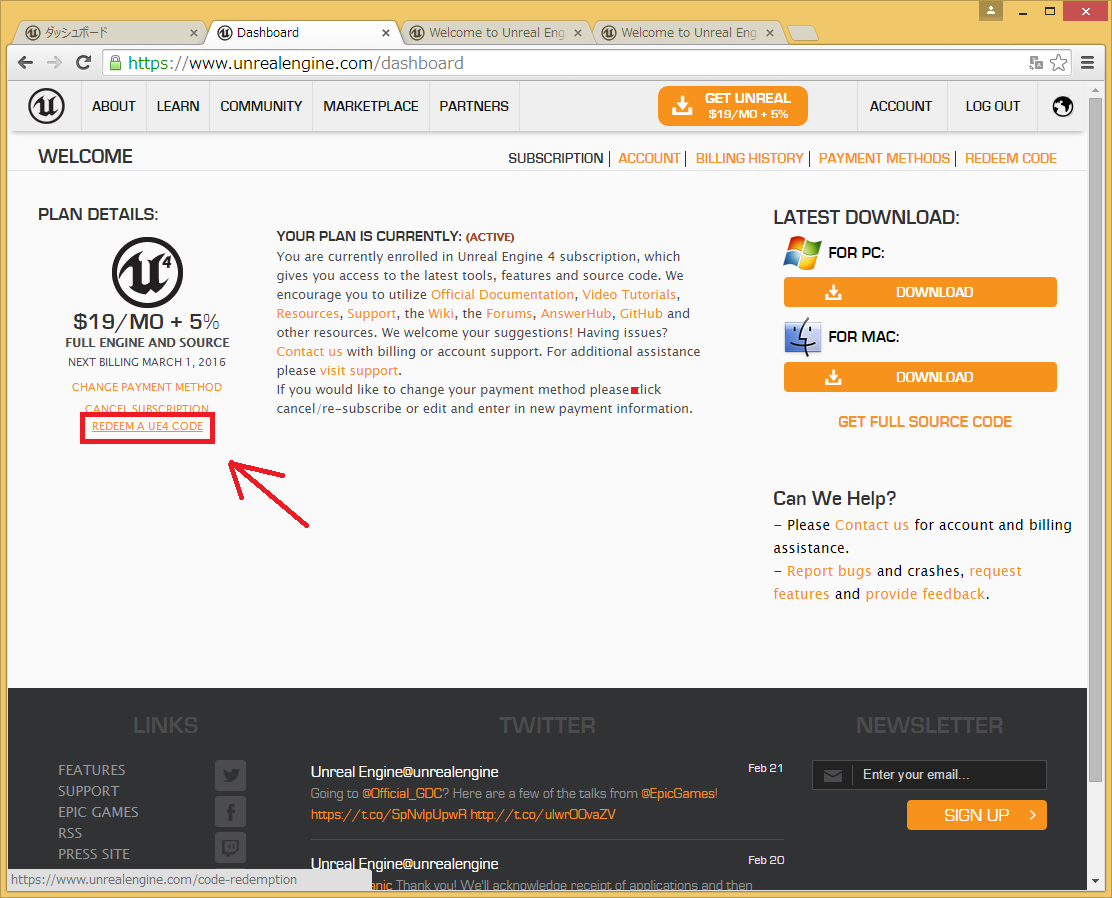Download Unreal Engine for Mac

pos(920,377)
